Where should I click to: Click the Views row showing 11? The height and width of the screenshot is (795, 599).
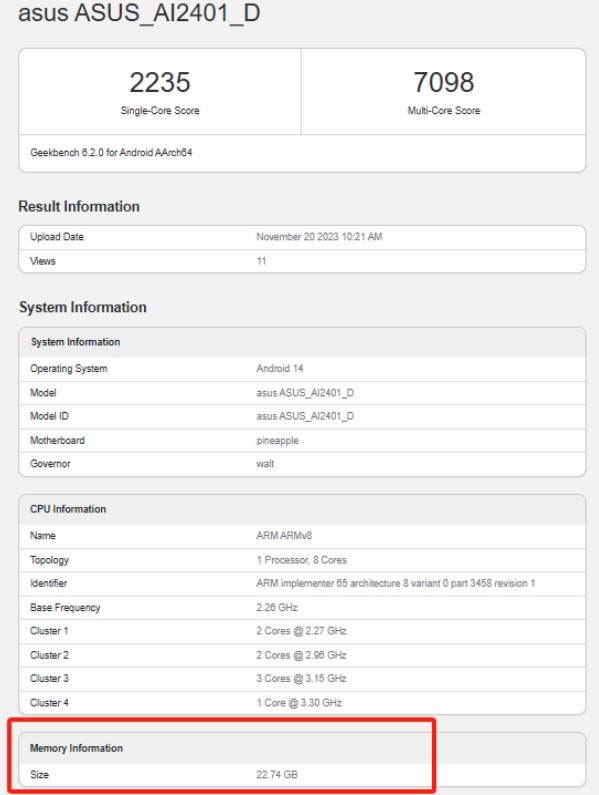pyautogui.click(x=302, y=261)
